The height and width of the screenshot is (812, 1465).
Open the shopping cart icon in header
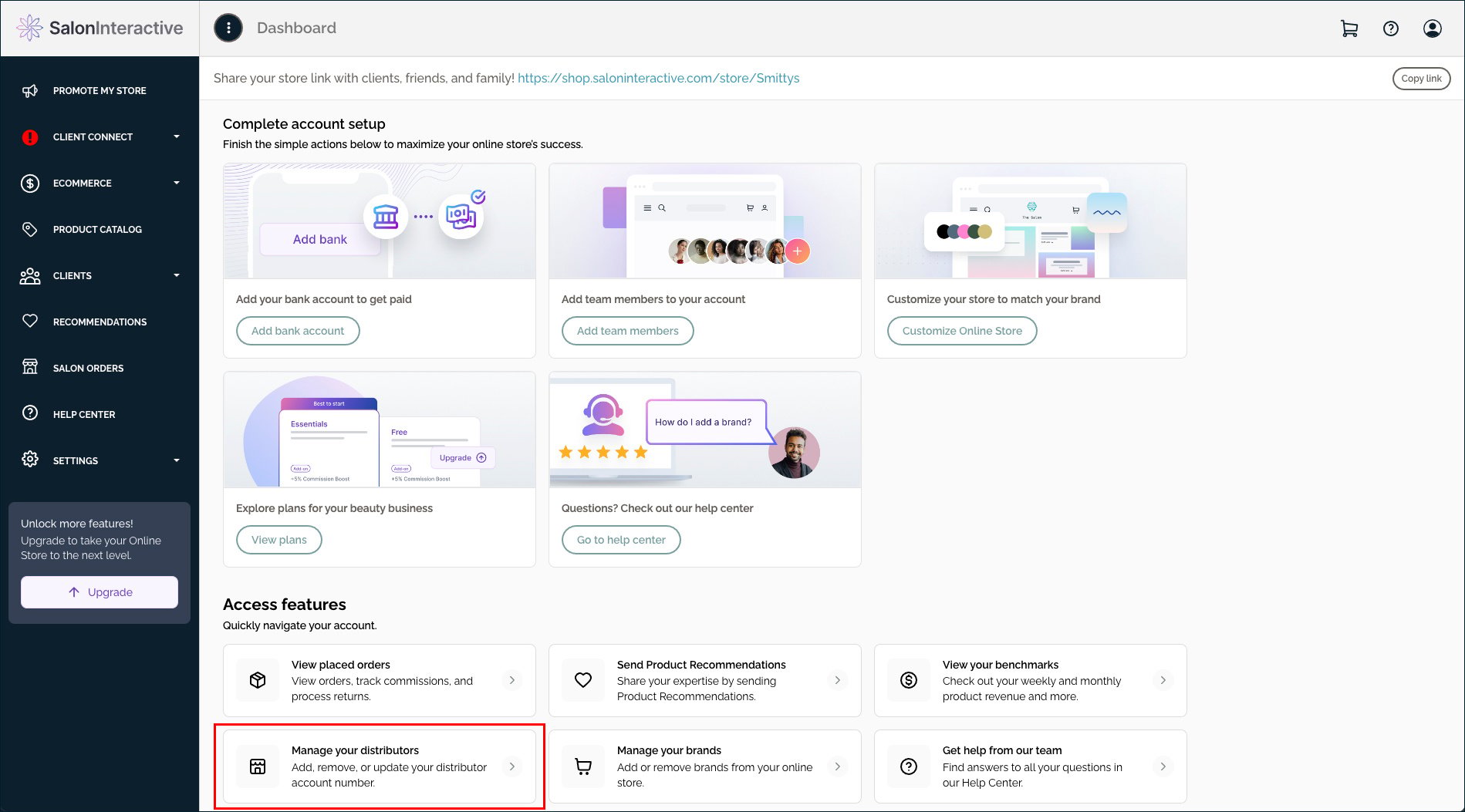(x=1349, y=29)
